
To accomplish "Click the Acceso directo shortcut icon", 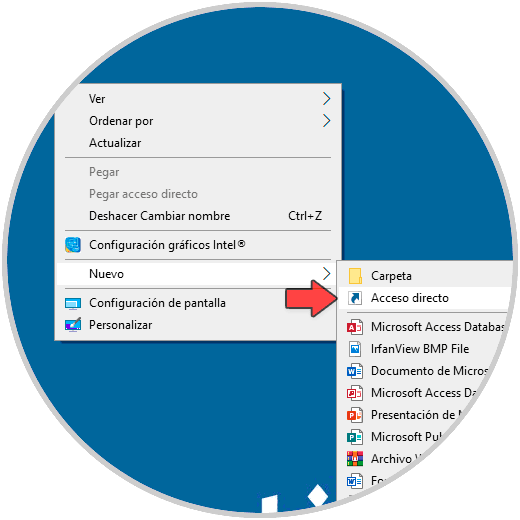I will click(355, 298).
